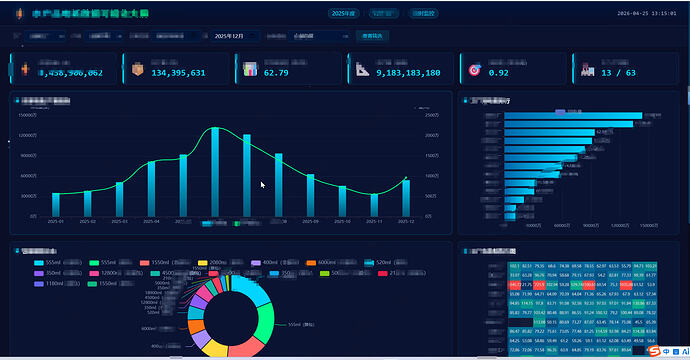Click the value 62.79
The width and height of the screenshot is (690, 360).
(x=276, y=73)
